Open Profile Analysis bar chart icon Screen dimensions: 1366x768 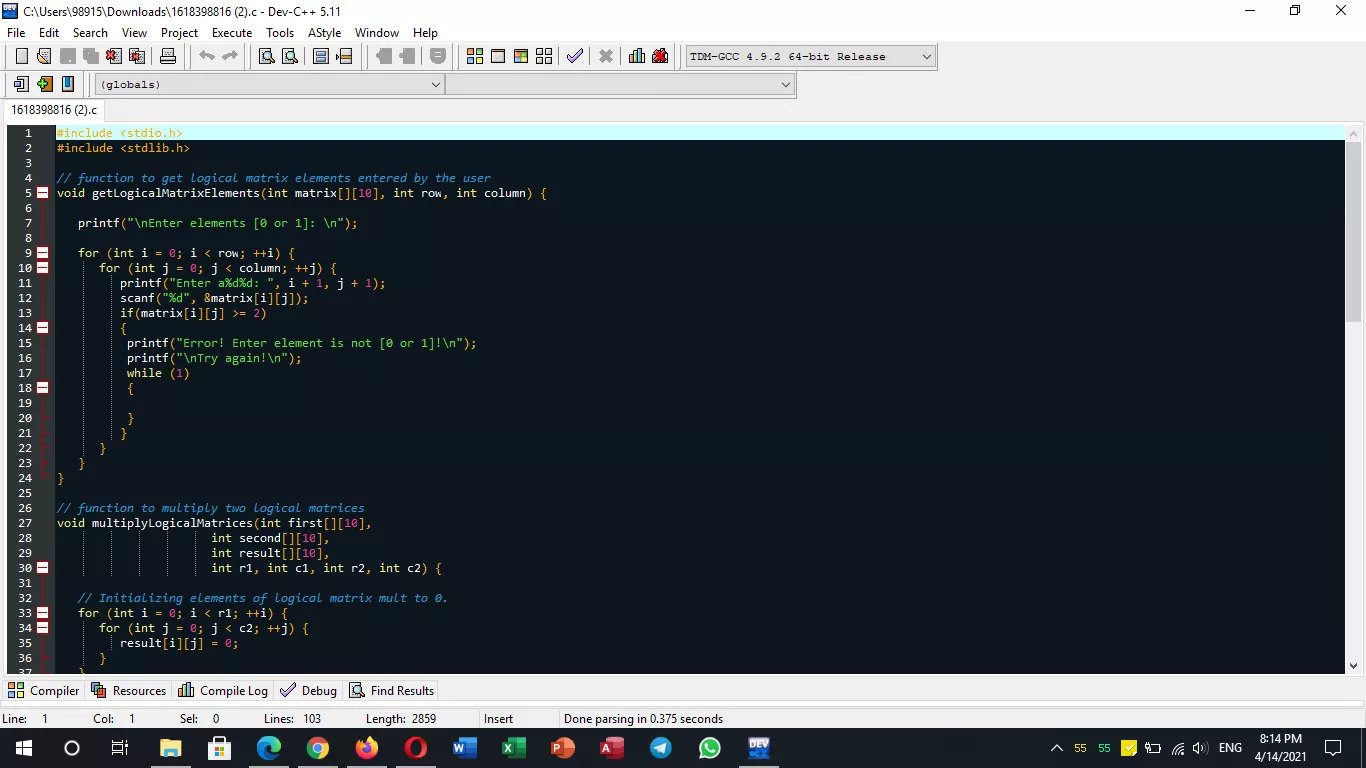click(x=637, y=56)
